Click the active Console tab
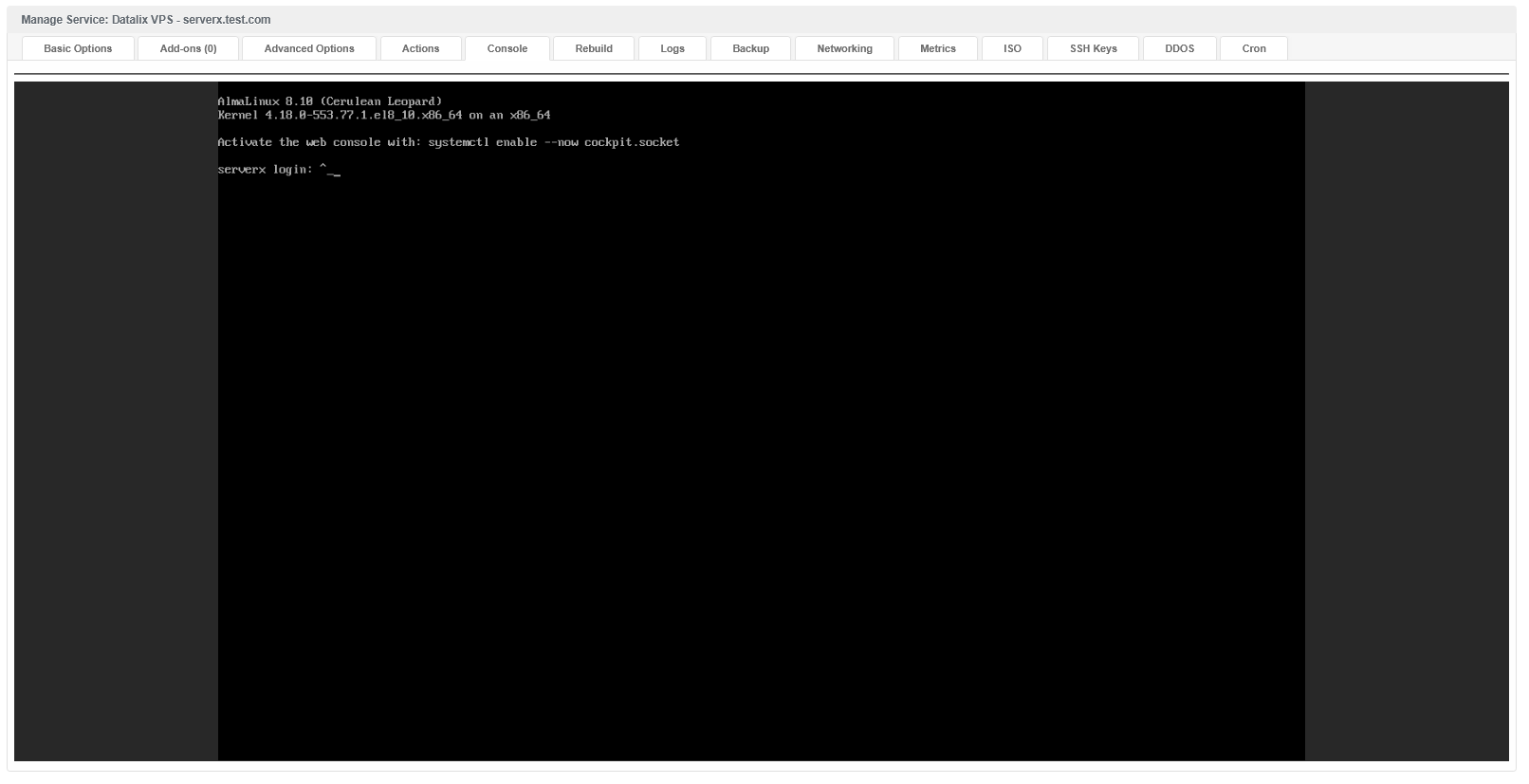This screenshot has height=784, width=1529. (507, 48)
